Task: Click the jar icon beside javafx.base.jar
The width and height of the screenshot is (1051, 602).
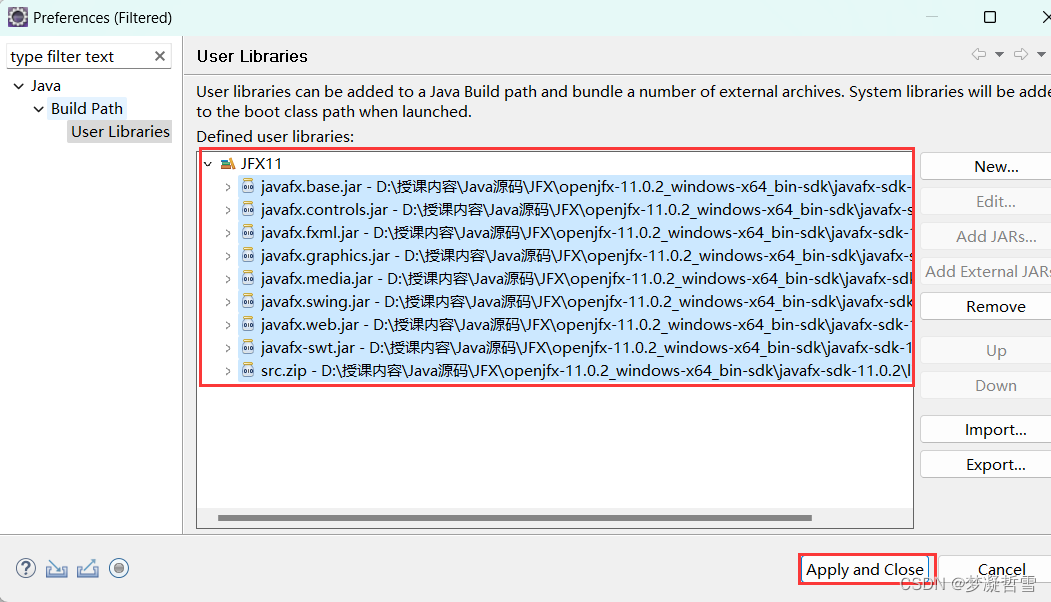Action: [248, 186]
